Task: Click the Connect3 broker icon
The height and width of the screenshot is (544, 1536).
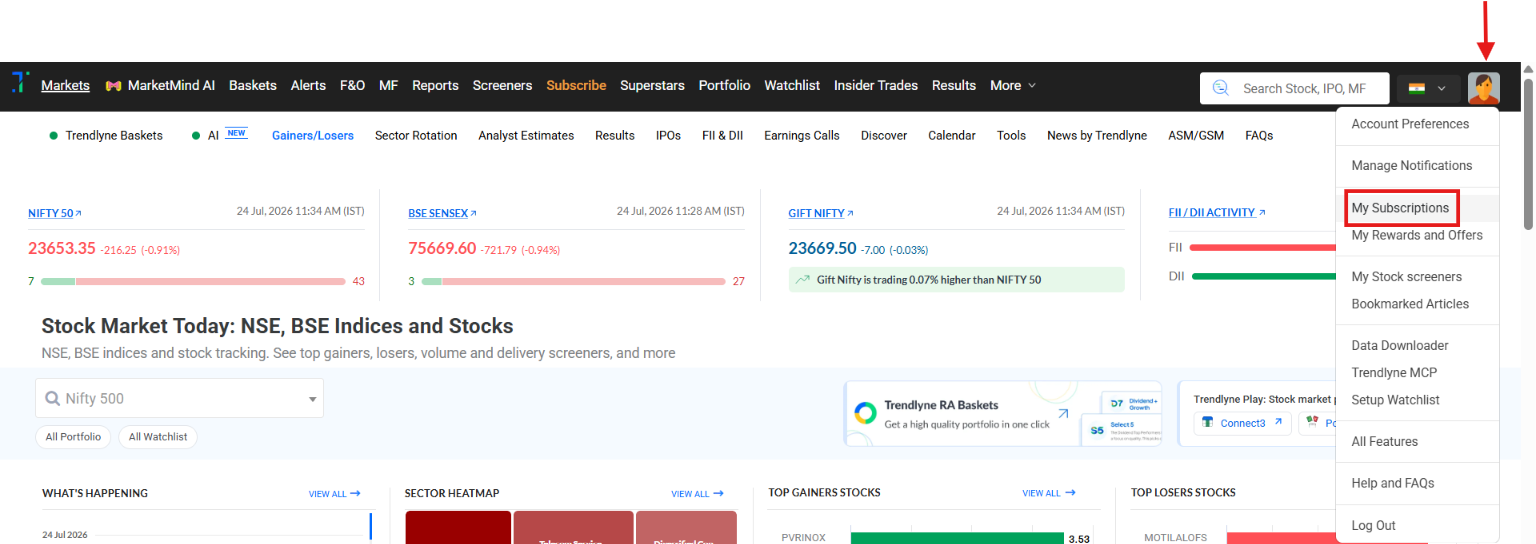Action: pos(1208,423)
